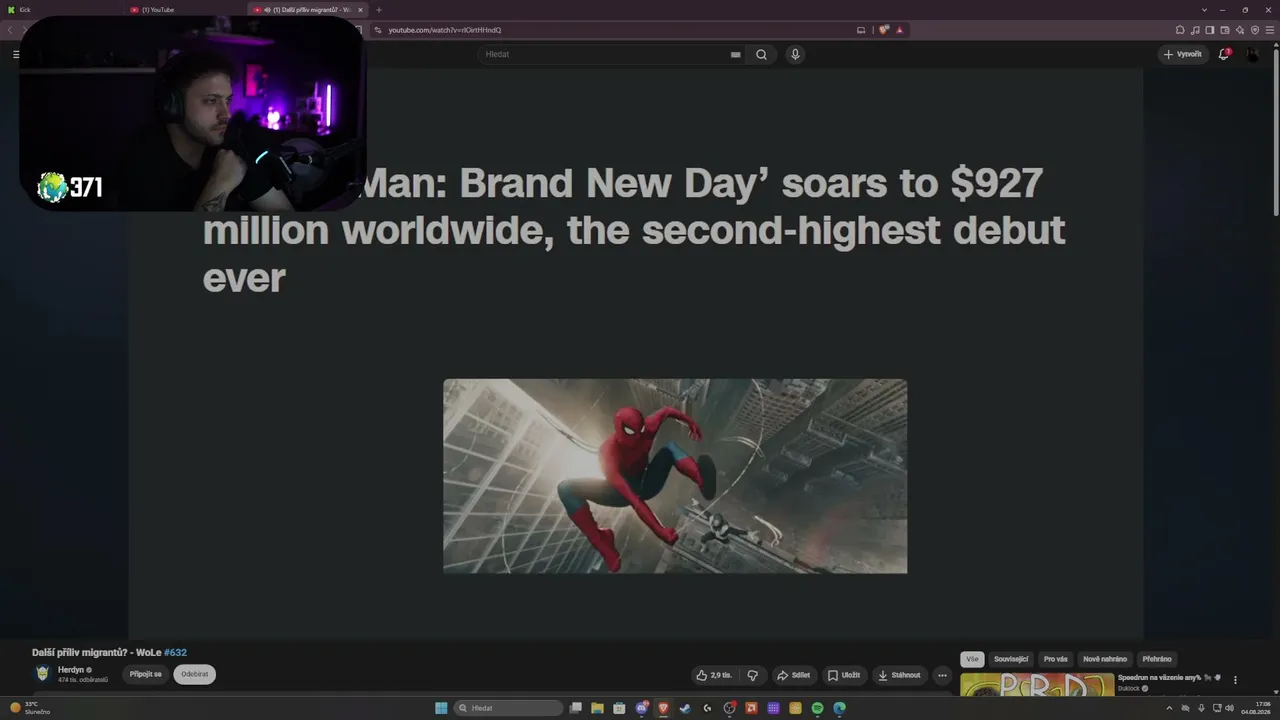Open the Windows Start menu
The width and height of the screenshot is (1280, 720).
tap(441, 708)
